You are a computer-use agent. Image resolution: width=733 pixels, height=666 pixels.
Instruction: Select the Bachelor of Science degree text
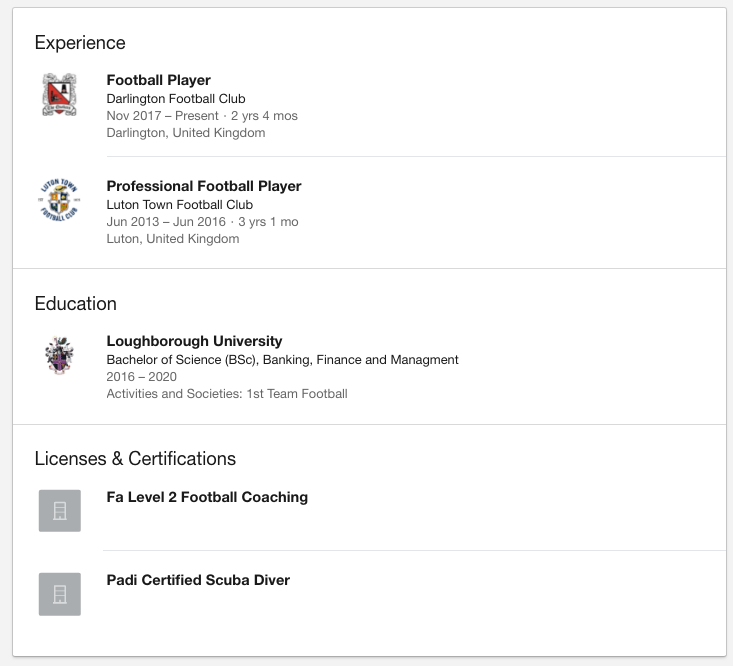click(x=282, y=359)
